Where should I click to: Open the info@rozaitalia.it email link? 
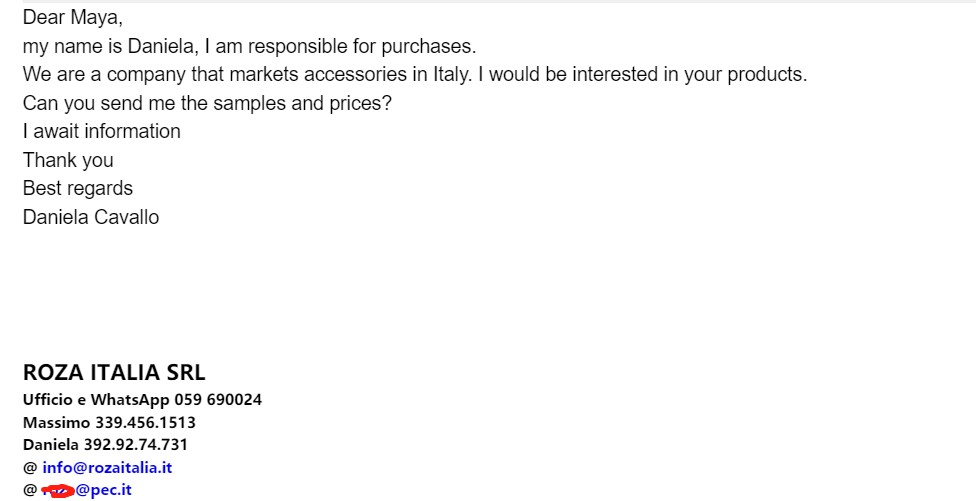pos(106,467)
